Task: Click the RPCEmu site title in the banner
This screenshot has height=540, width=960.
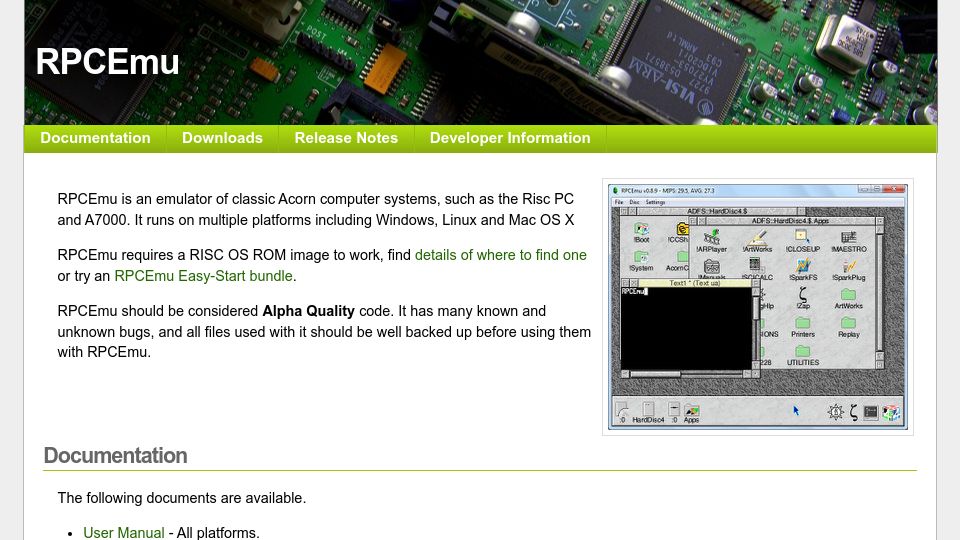Action: tap(107, 62)
